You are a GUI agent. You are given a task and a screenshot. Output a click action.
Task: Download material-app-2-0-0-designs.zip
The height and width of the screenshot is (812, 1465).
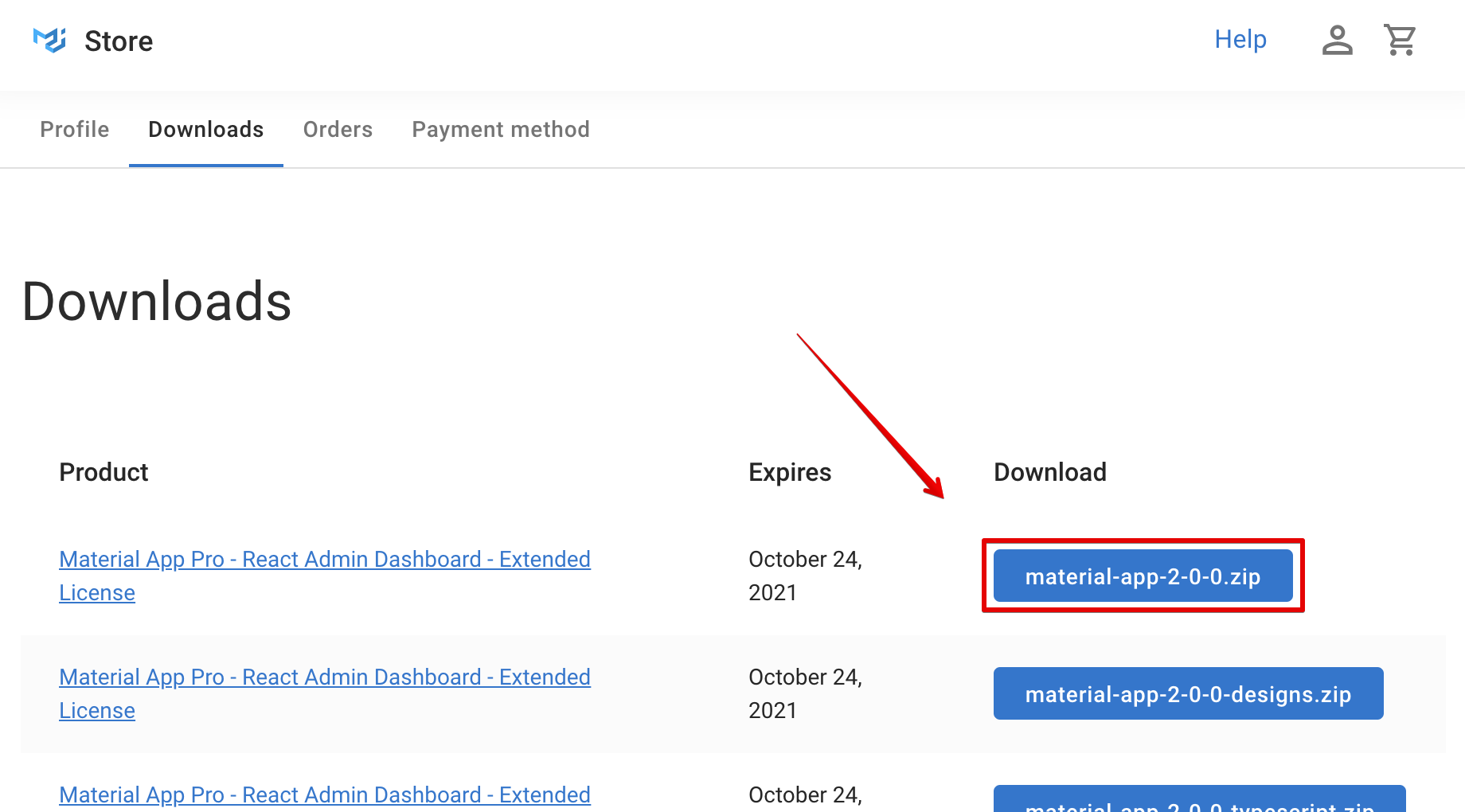[x=1188, y=693]
